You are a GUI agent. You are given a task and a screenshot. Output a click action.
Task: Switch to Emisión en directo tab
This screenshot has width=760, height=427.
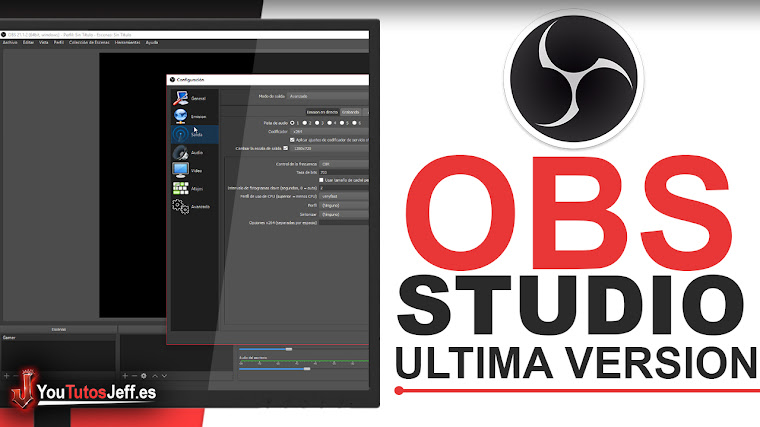pos(322,112)
